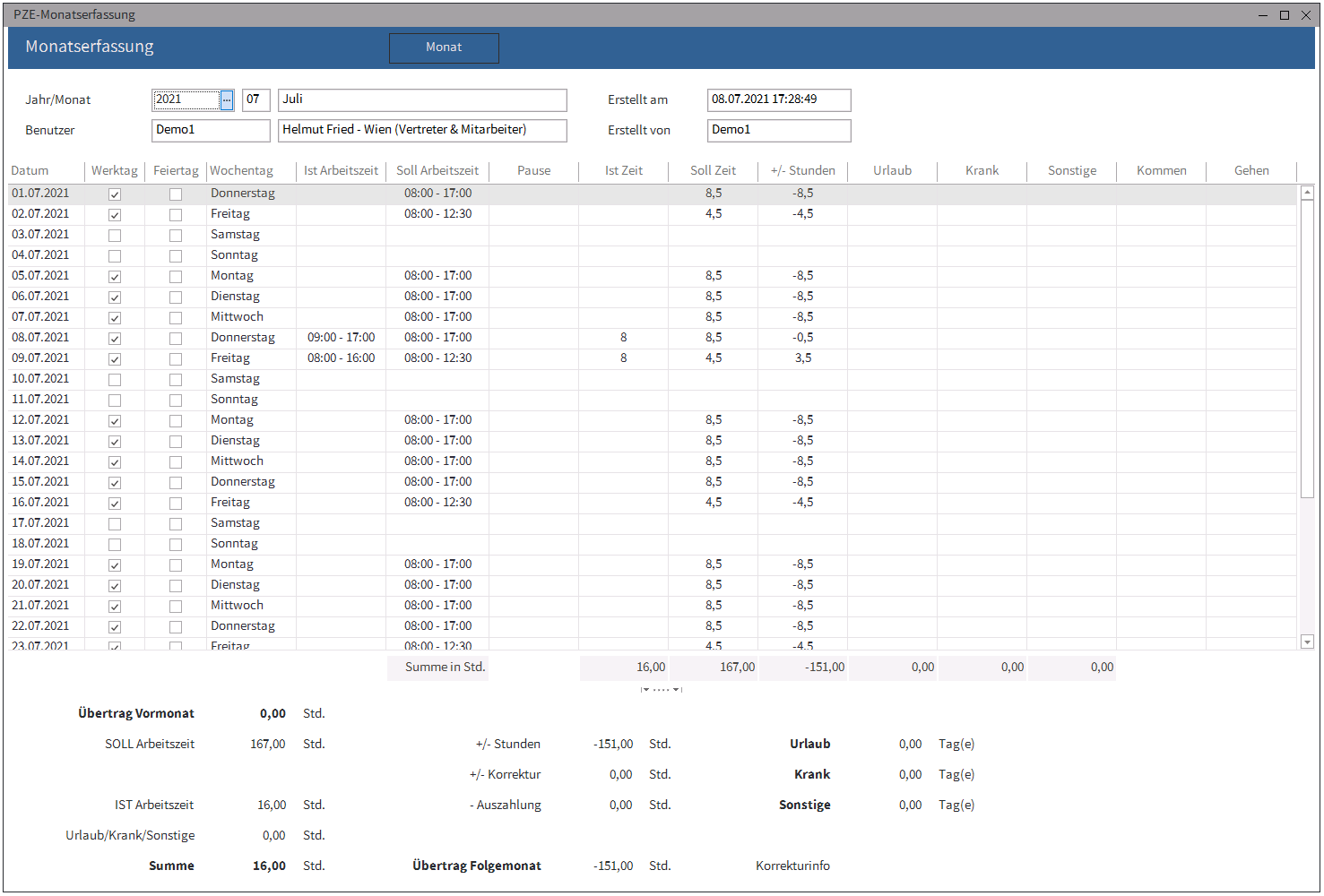The width and height of the screenshot is (1324, 896).
Task: Select +/- Stunden value 3,5
Action: tap(803, 358)
